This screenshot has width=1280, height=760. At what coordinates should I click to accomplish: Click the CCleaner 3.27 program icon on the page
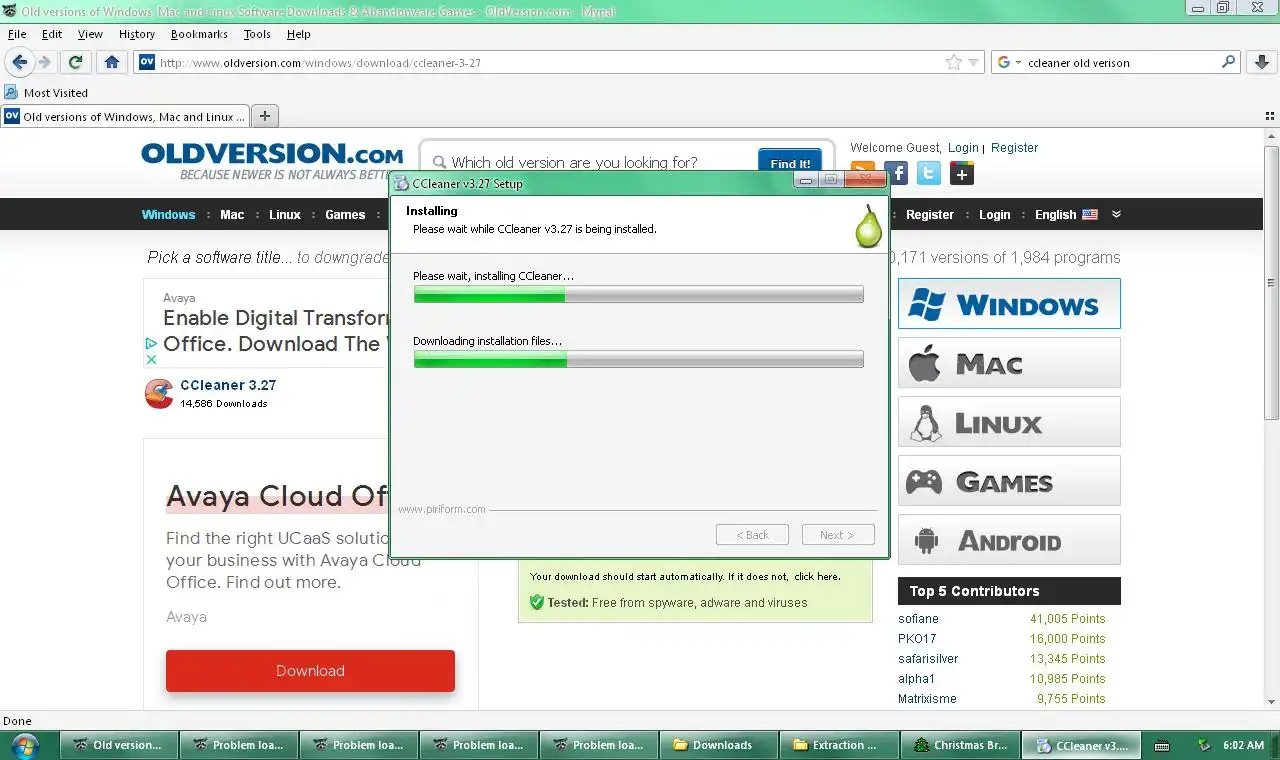(159, 394)
